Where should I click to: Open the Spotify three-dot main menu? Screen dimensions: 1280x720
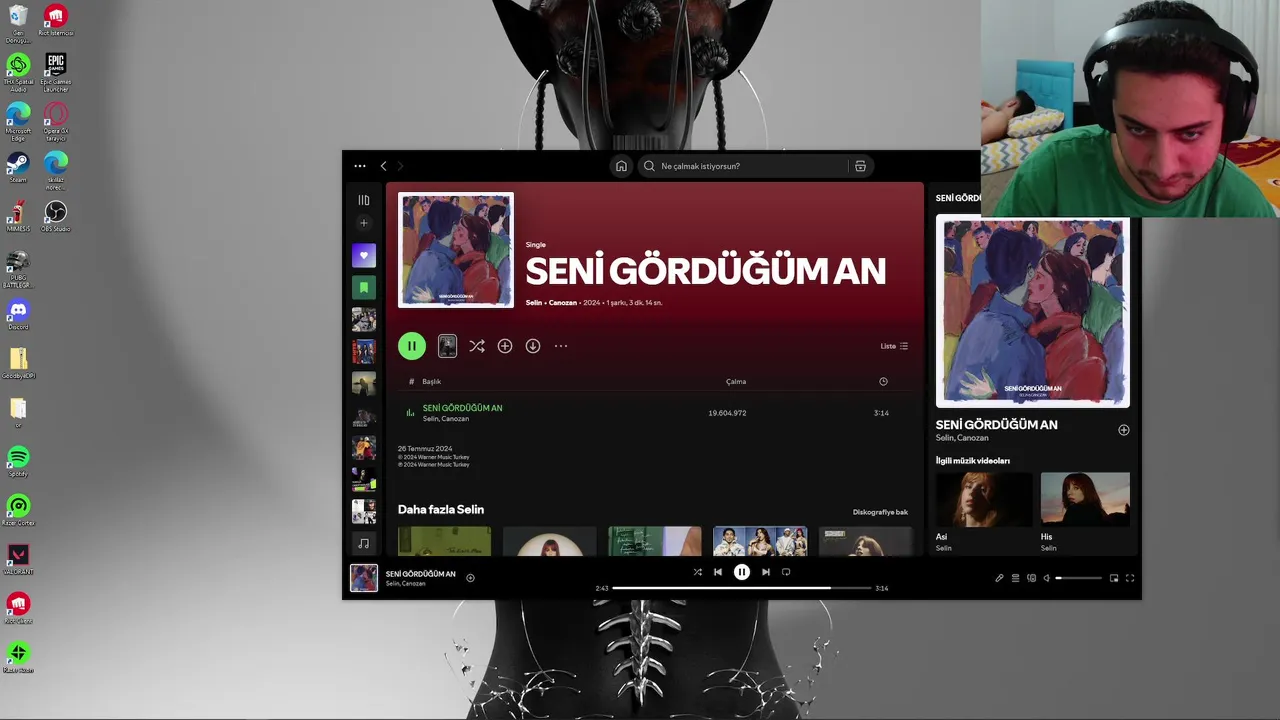click(x=360, y=166)
